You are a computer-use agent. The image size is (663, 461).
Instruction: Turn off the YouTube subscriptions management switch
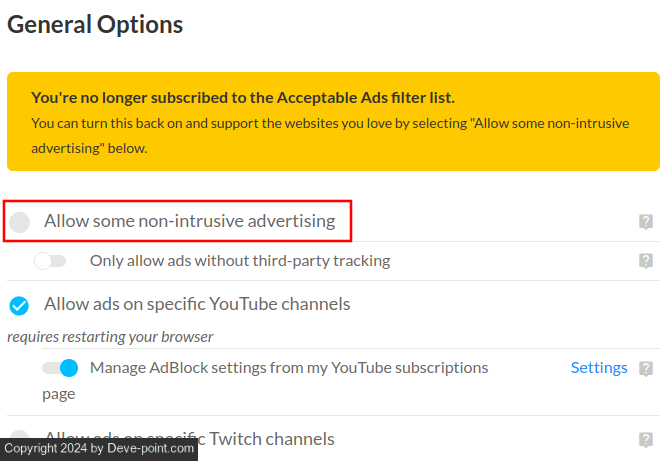pyautogui.click(x=60, y=368)
